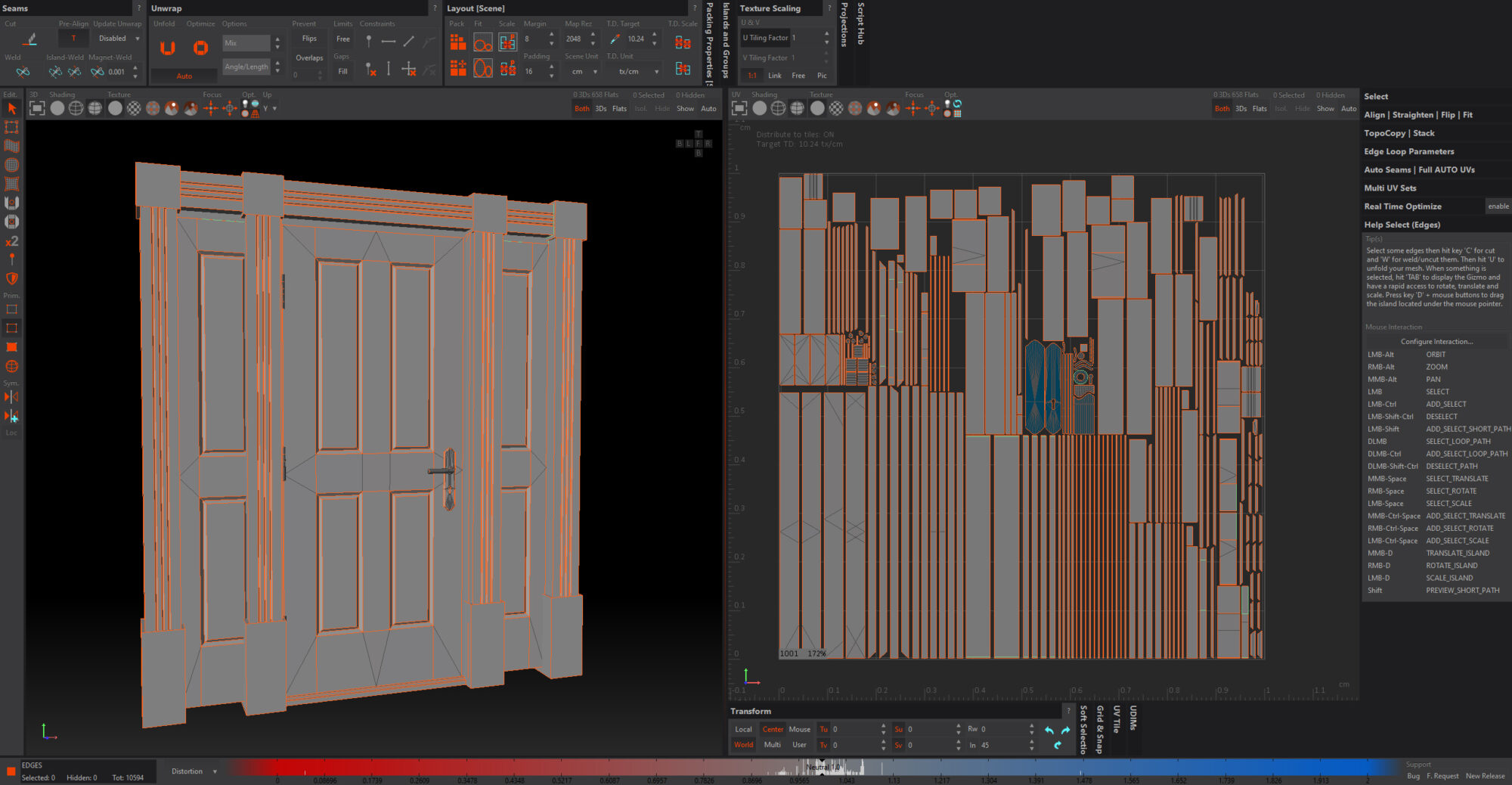This screenshot has width=1512, height=785.
Task: Click the checker texture icon in 3D viewport toolbar
Action: 134,109
